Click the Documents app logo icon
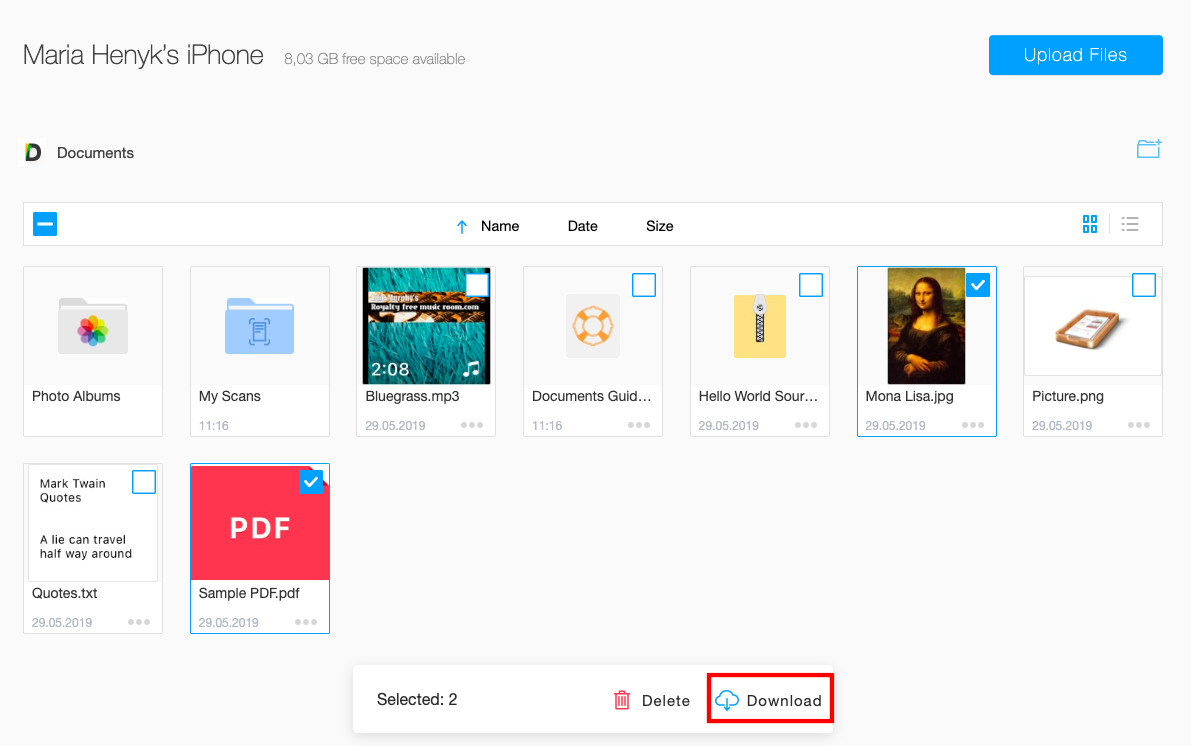The image size is (1191, 746). pyautogui.click(x=33, y=153)
